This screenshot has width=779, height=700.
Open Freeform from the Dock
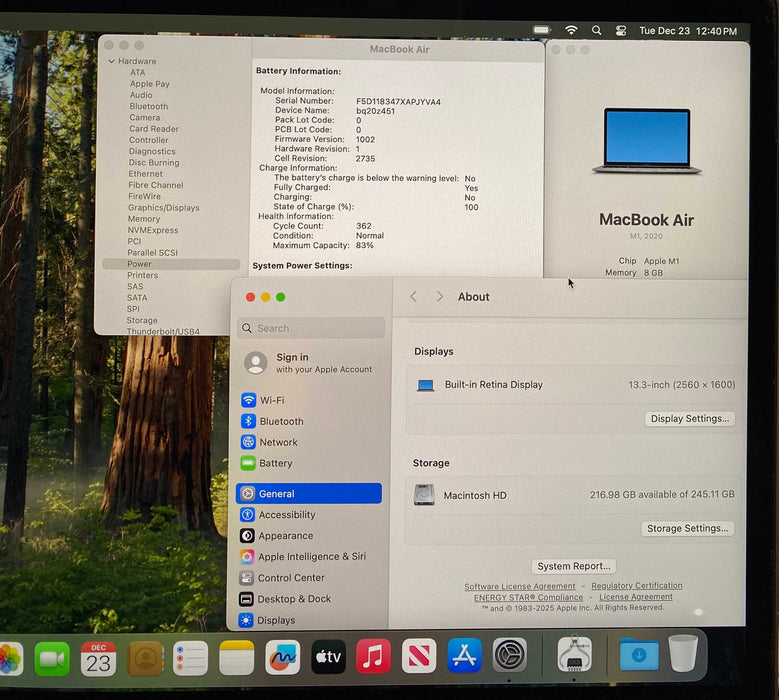point(282,657)
